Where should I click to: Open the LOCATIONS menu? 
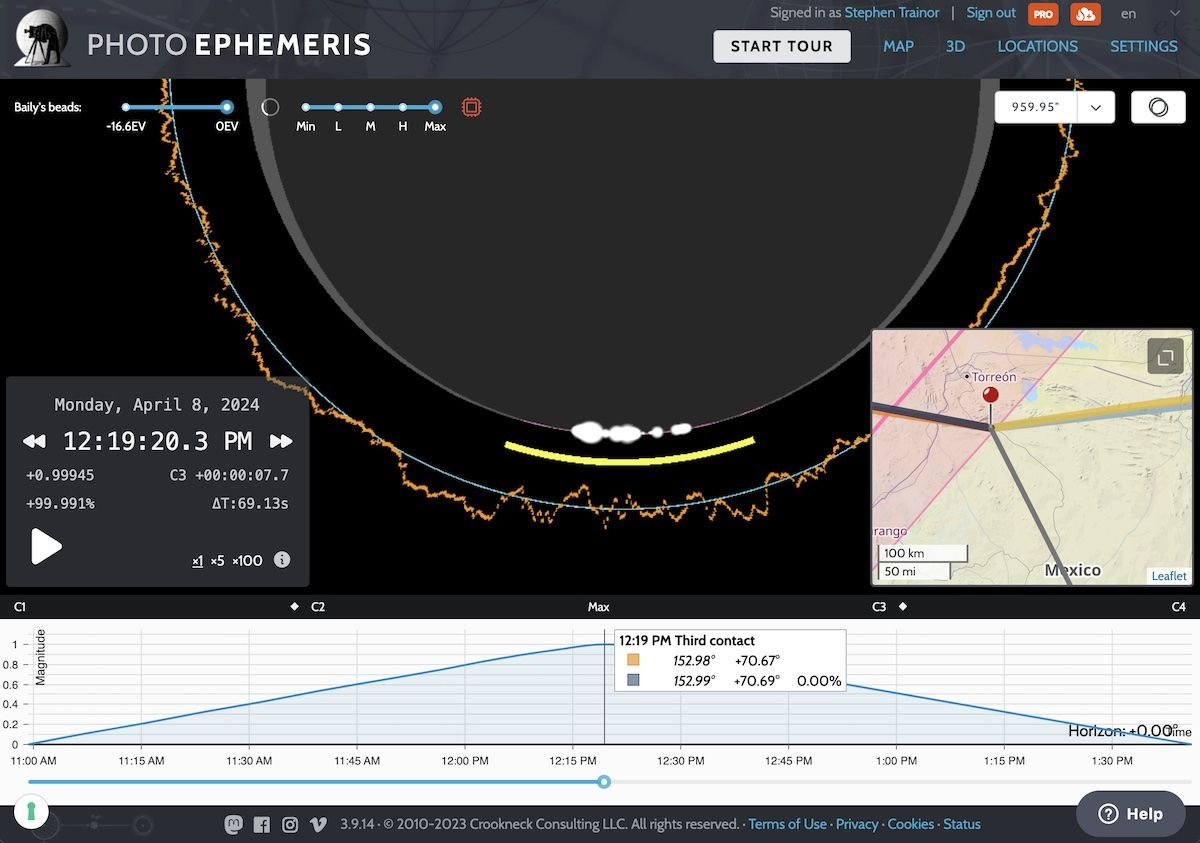click(1037, 46)
